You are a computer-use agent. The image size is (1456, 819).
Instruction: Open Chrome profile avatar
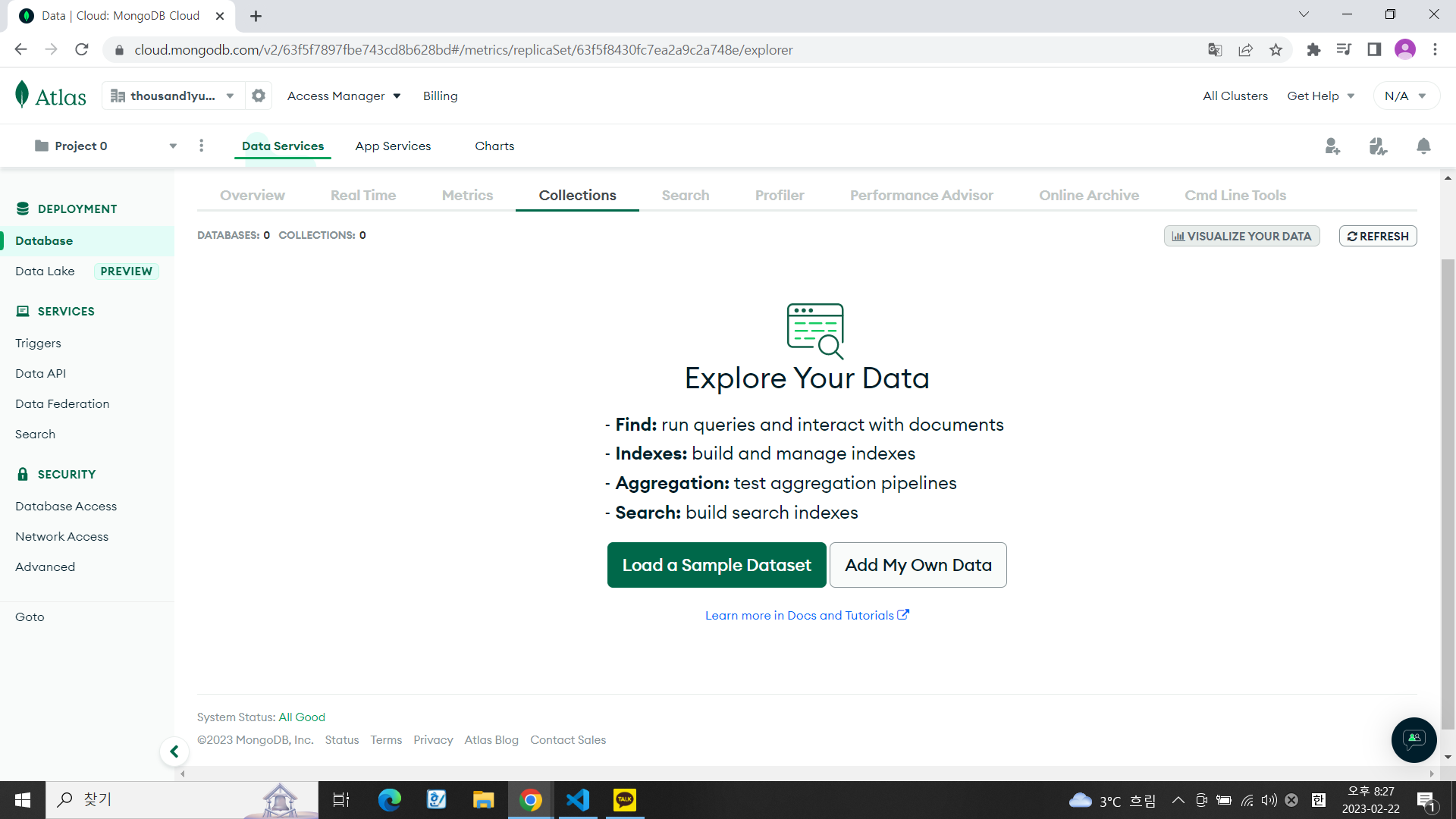click(x=1404, y=50)
